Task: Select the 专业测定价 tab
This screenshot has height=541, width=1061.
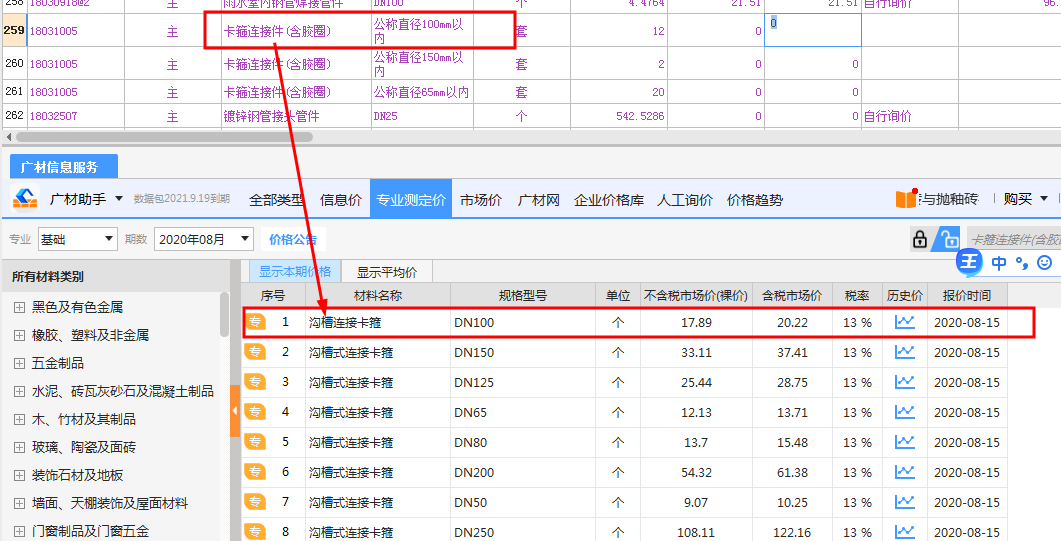Action: [411, 199]
